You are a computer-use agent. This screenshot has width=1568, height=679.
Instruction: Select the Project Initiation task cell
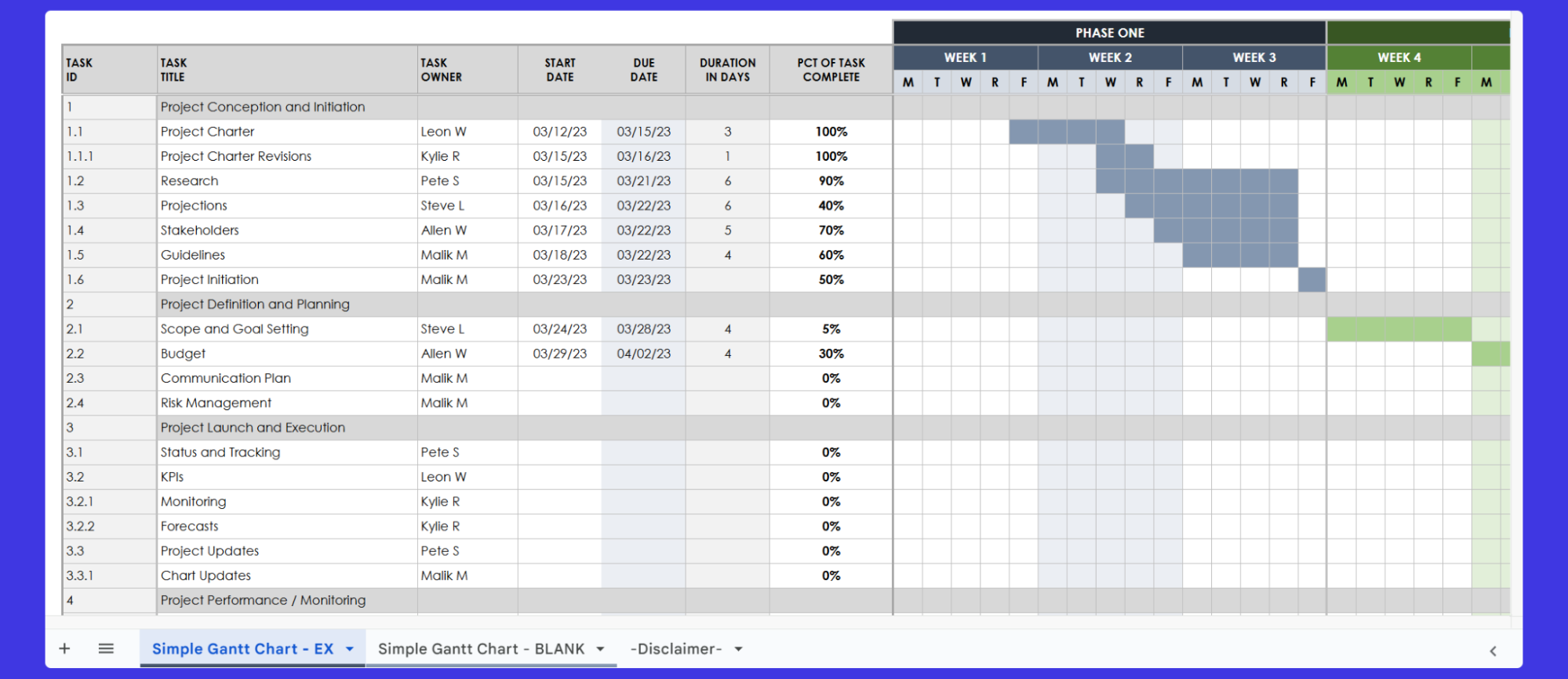(287, 280)
